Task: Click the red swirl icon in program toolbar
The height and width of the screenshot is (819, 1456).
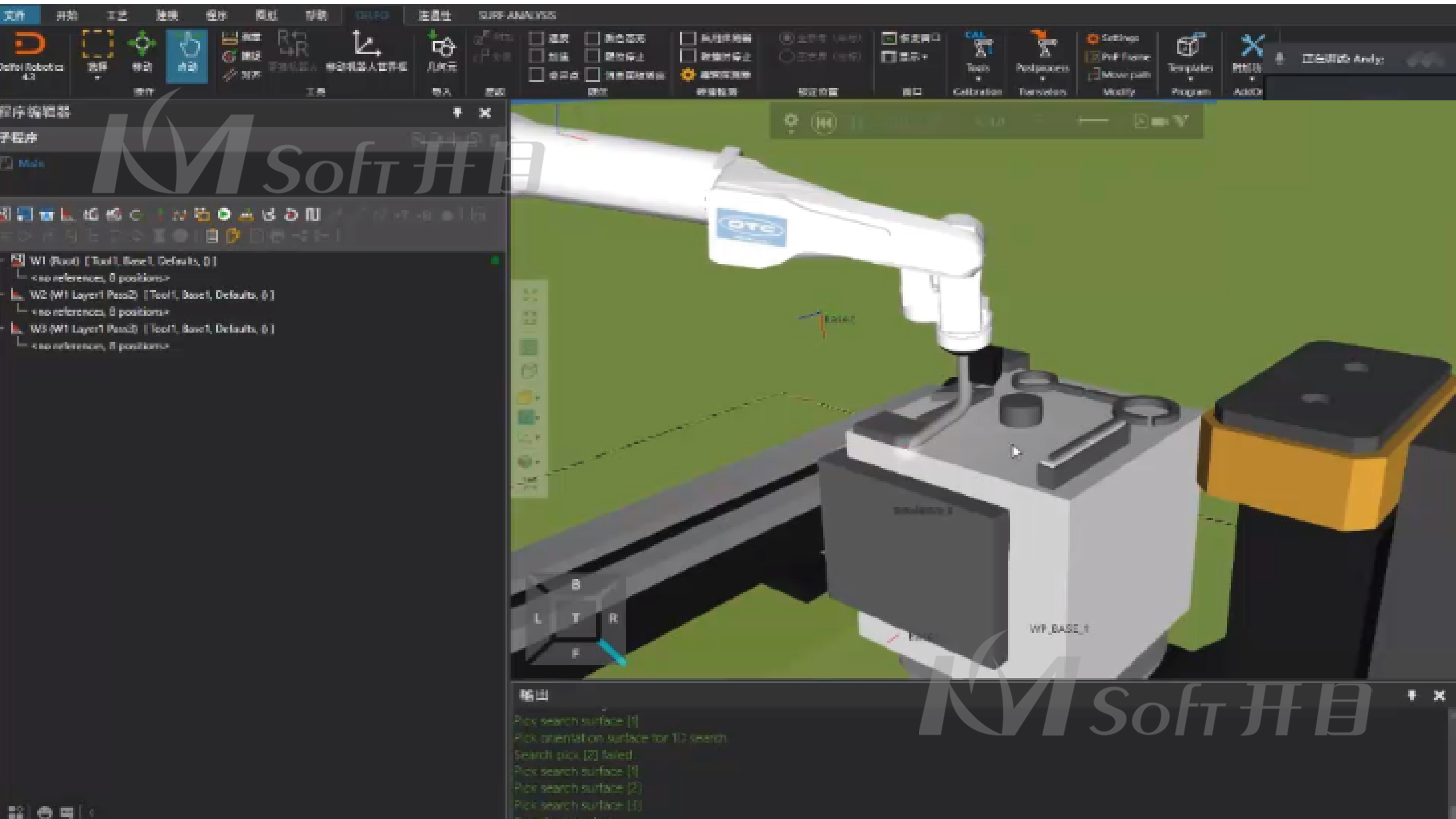Action: click(291, 215)
